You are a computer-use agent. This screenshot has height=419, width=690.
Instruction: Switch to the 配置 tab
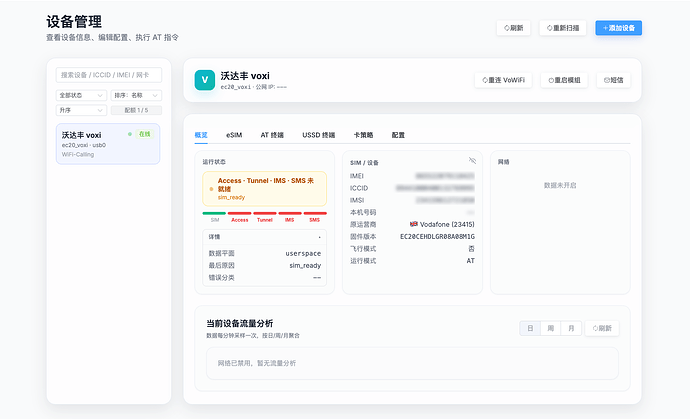[x=398, y=135]
